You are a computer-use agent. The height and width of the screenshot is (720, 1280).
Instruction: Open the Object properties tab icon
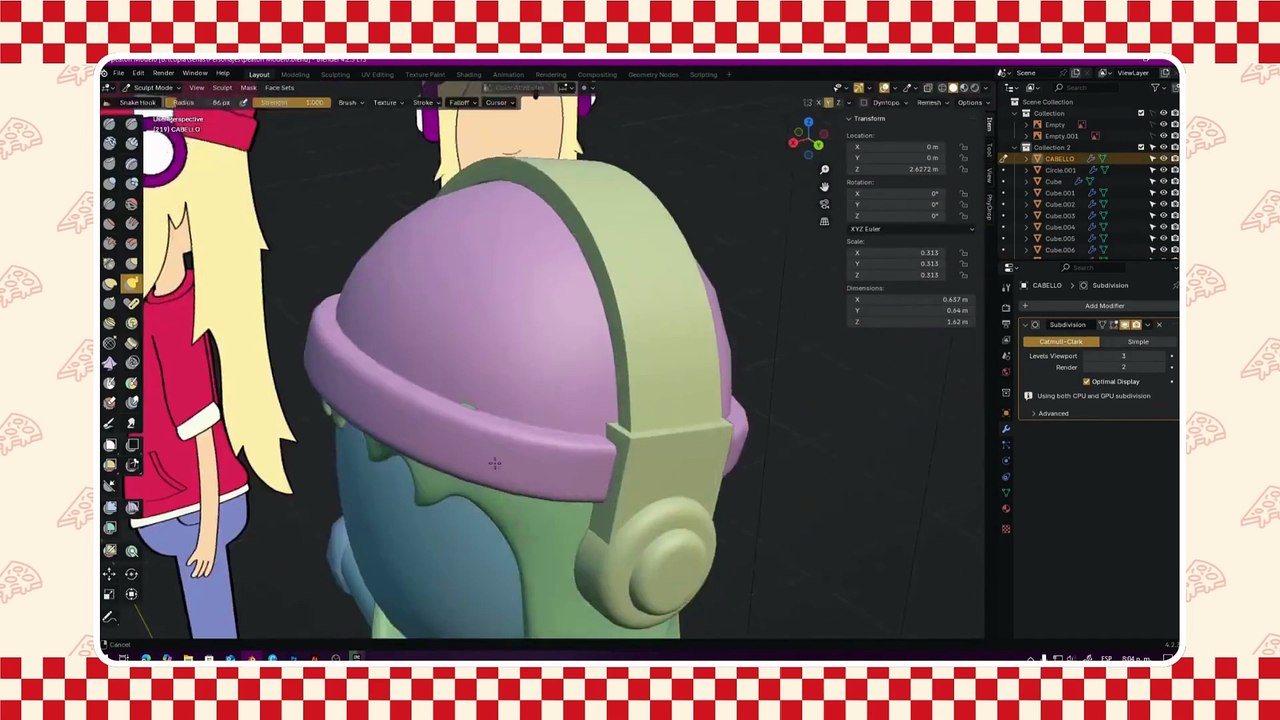tap(1006, 411)
